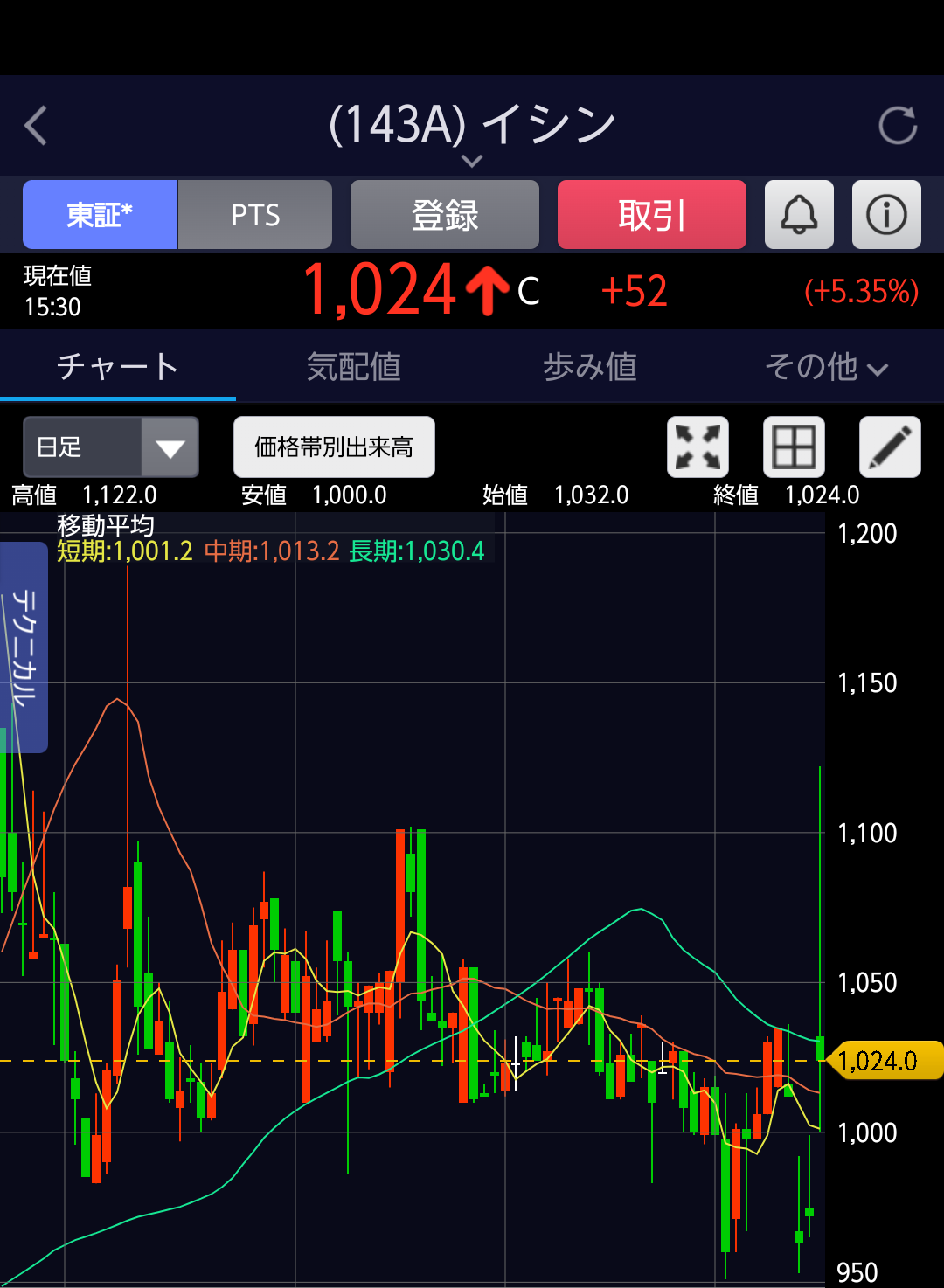Viewport: 944px width, 1288px height.
Task: Select the チャート tab
Action: pyautogui.click(x=118, y=367)
